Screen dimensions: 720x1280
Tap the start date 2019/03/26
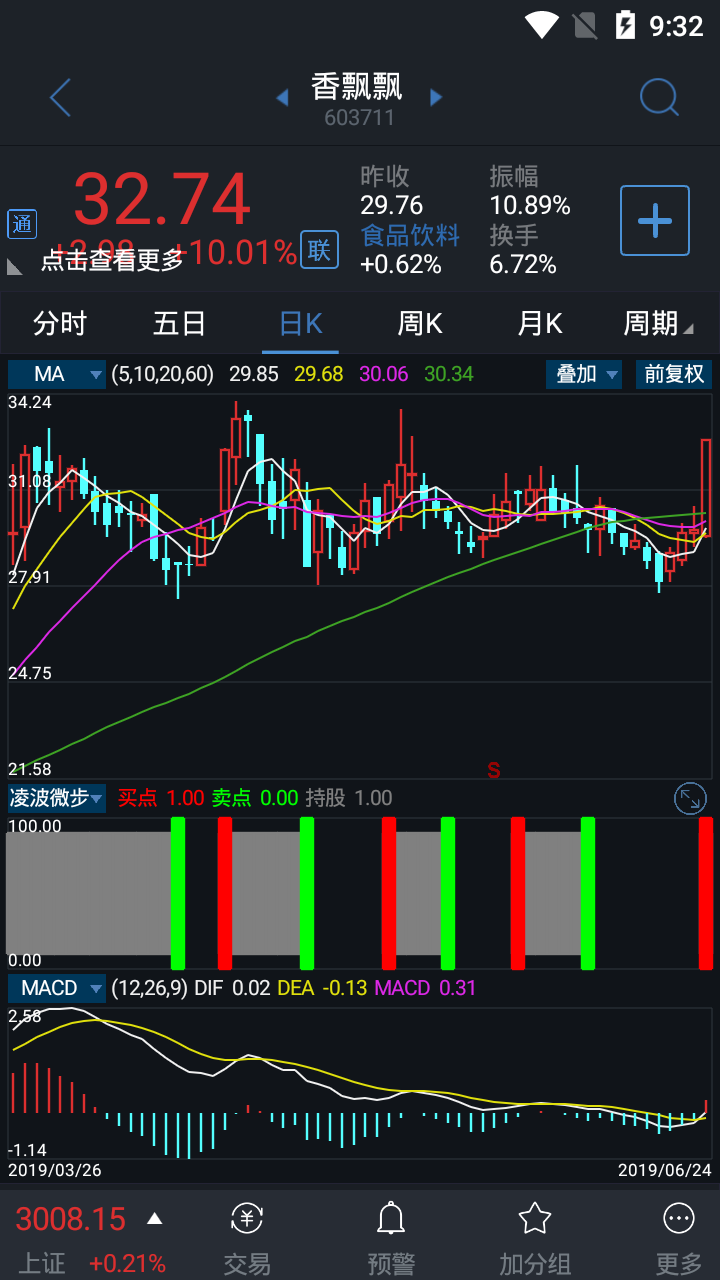coord(55,1170)
